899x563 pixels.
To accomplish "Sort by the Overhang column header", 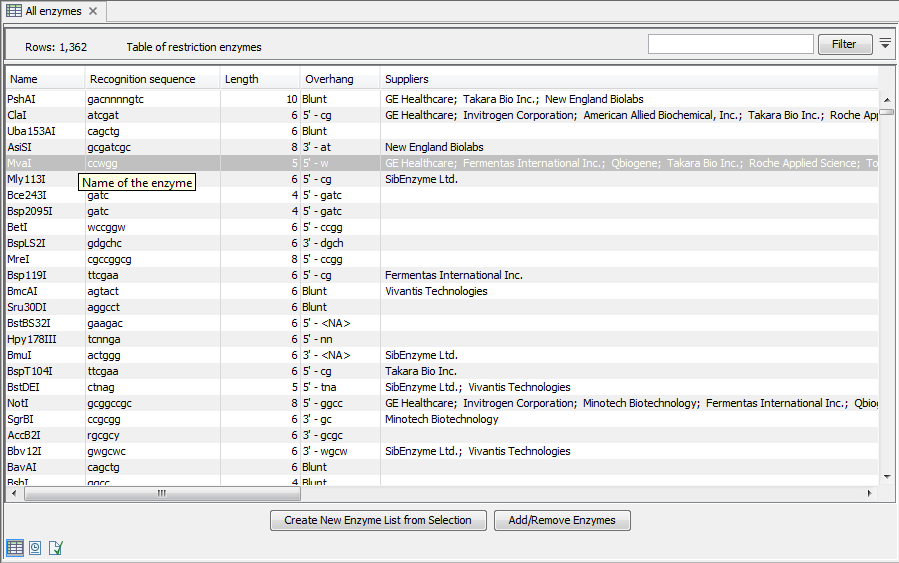I will coord(340,79).
